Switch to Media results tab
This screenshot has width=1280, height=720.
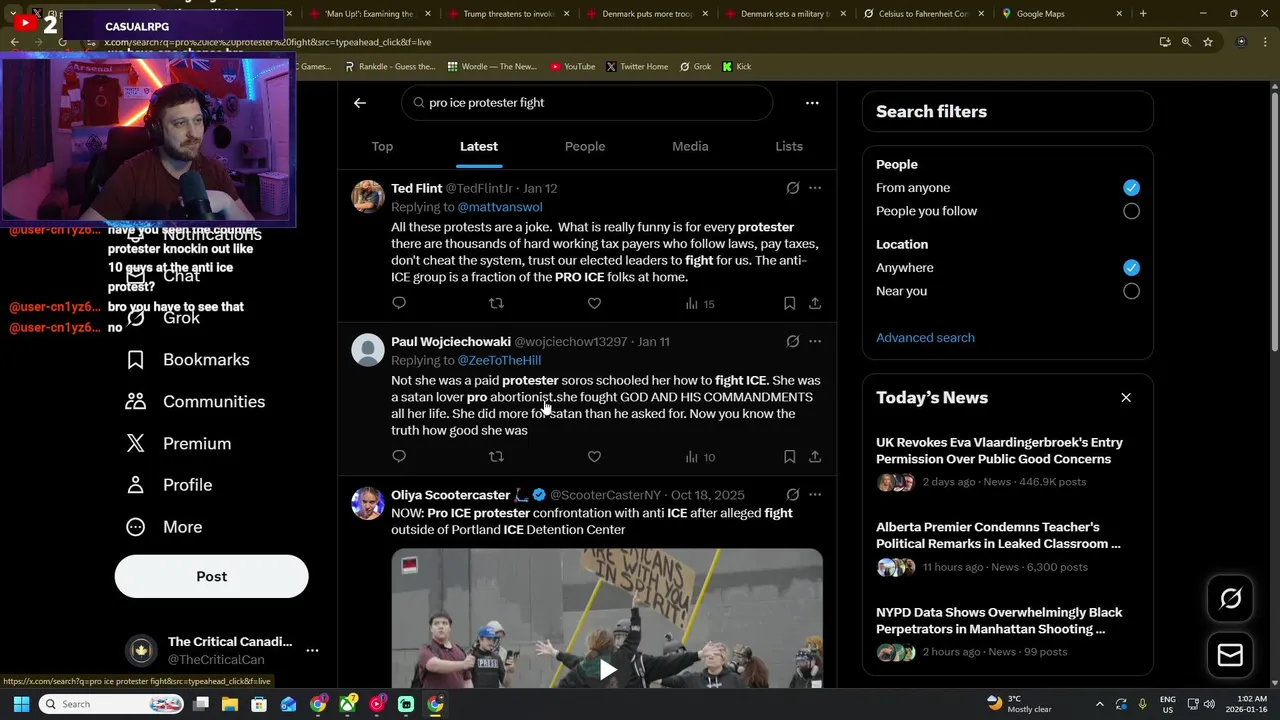coord(690,146)
